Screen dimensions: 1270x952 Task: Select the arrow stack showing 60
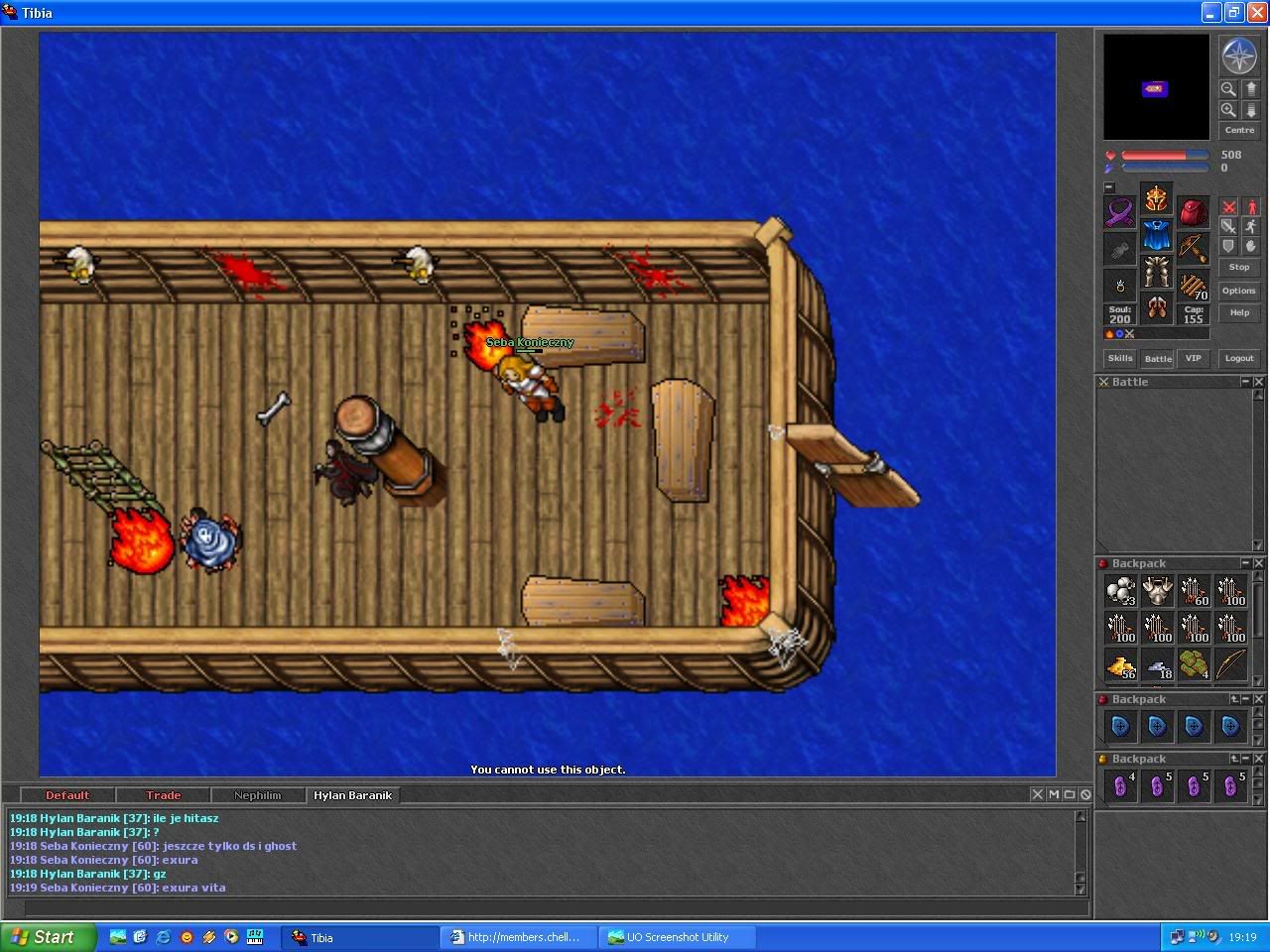[1194, 591]
